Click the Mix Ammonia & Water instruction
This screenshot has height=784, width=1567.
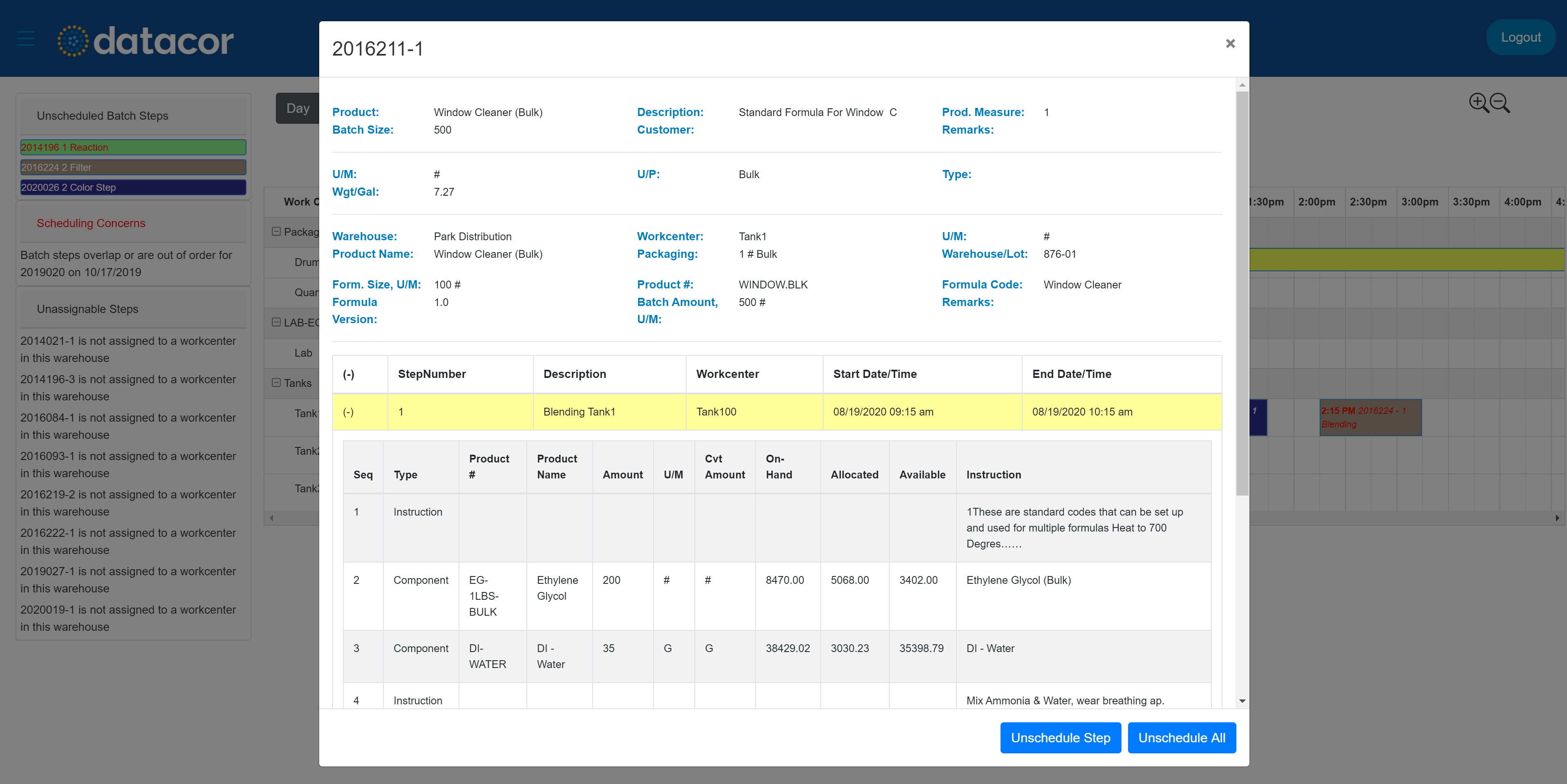(1065, 701)
